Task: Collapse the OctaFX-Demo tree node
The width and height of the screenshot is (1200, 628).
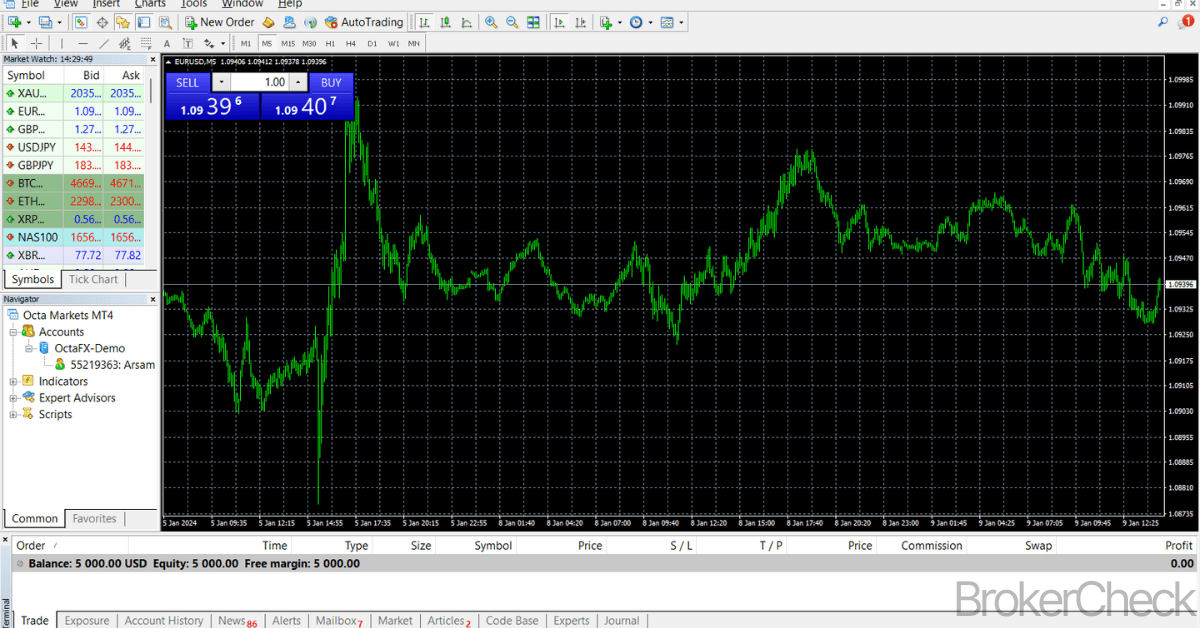Action: (x=29, y=348)
